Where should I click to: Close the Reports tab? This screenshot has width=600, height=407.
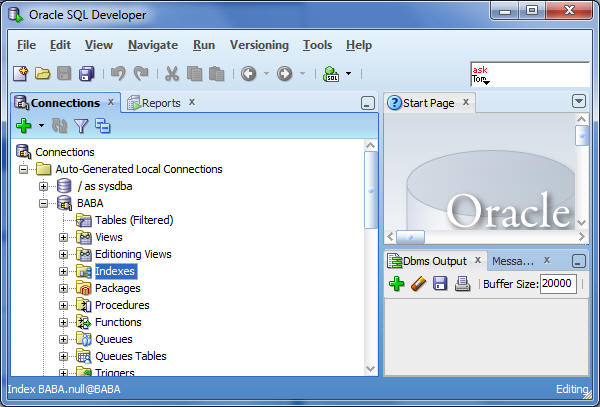tap(192, 102)
